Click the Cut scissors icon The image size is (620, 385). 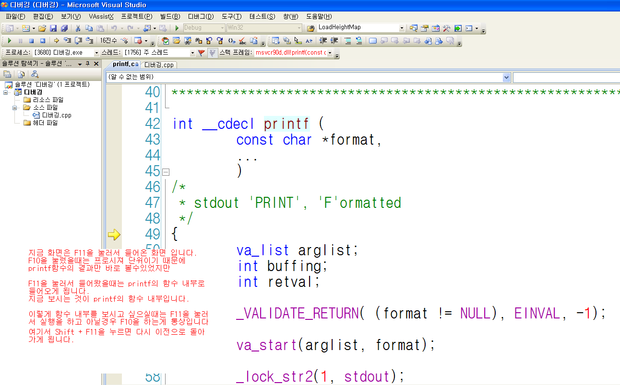[78, 28]
